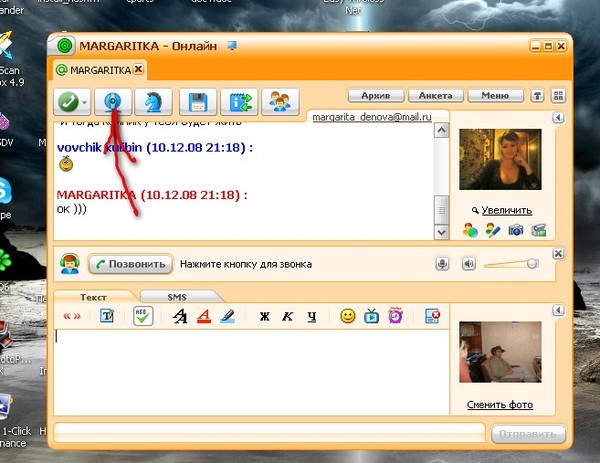Open the font selection icon
600x463 pixels.
point(179,316)
